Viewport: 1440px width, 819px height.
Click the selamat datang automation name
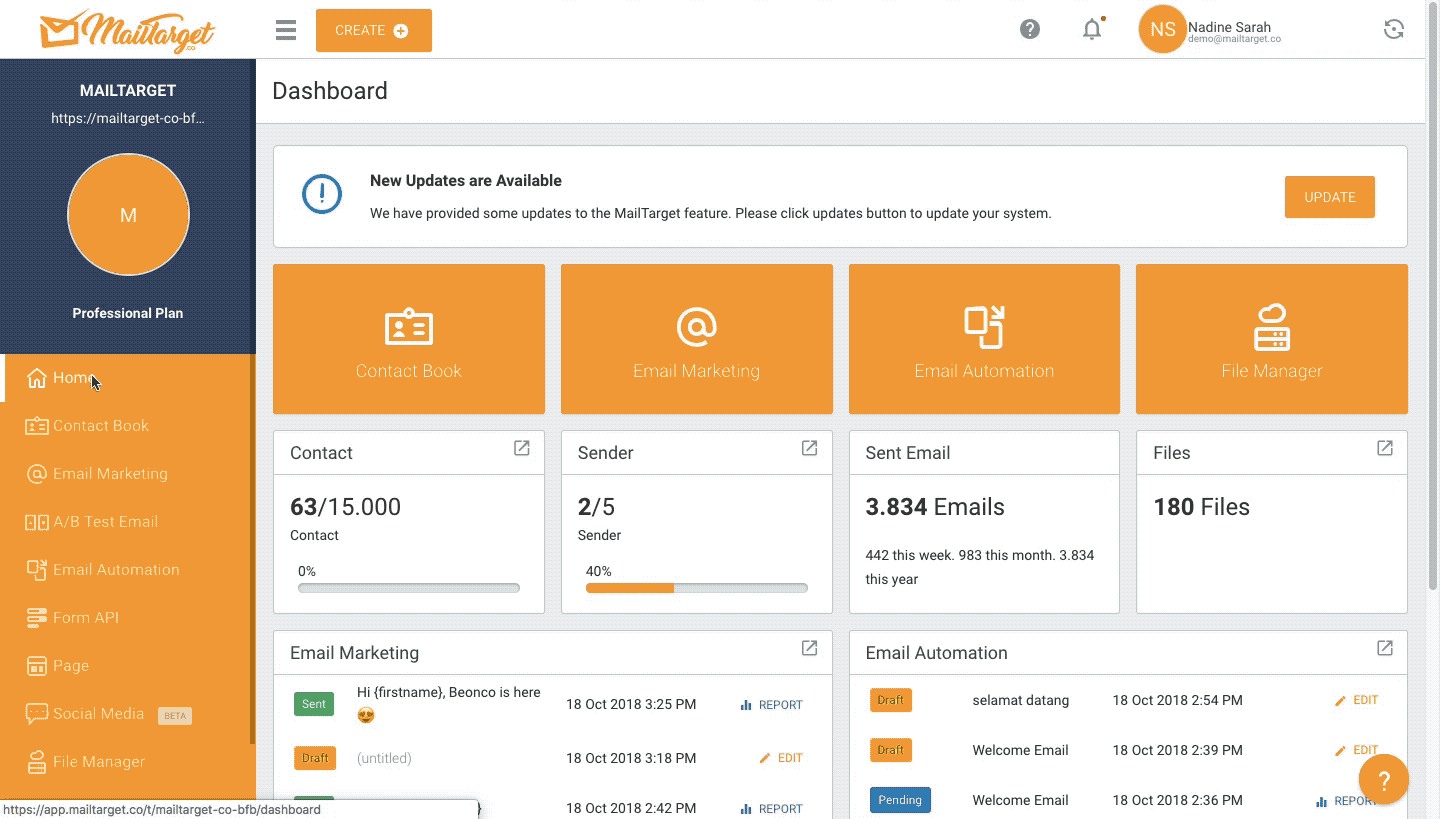(1020, 700)
